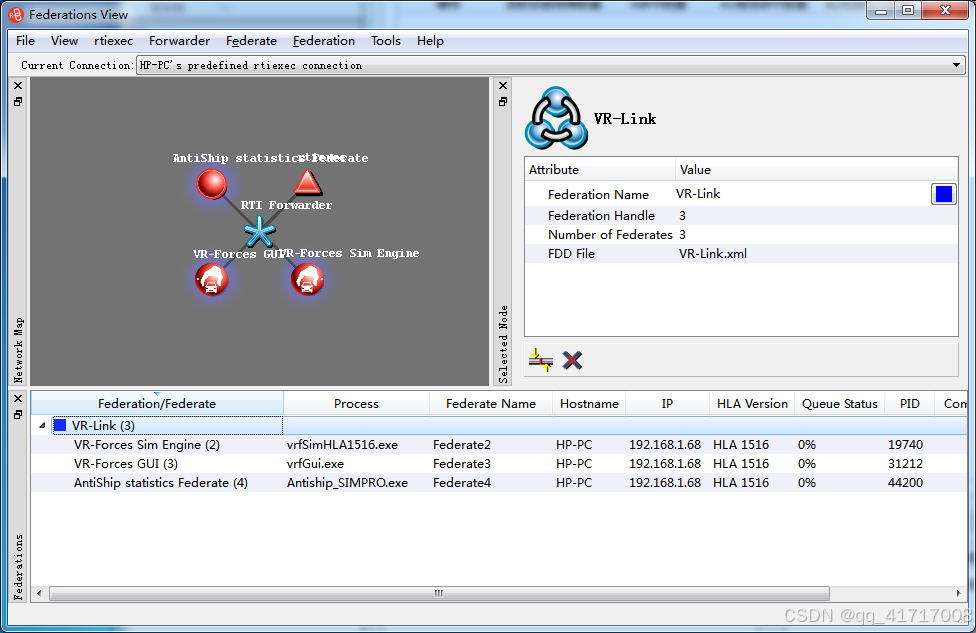Open the View menu
Image resolution: width=976 pixels, height=633 pixels.
coord(64,40)
